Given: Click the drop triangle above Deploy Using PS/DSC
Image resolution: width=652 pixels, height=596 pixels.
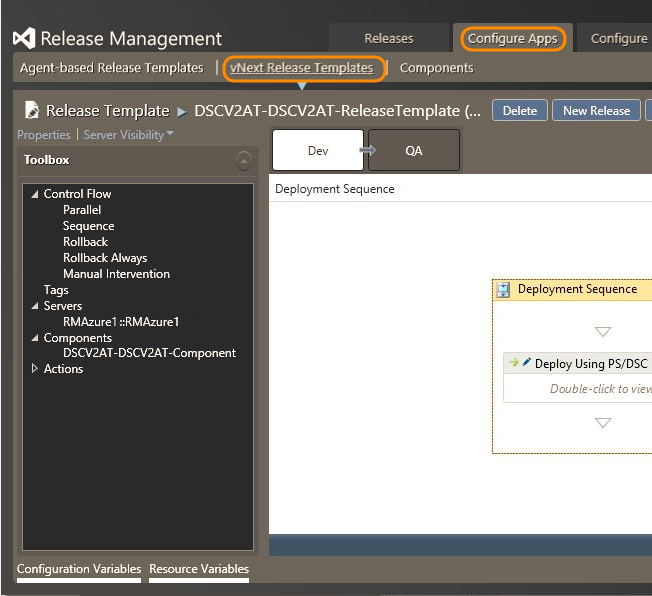Looking at the screenshot, I should (603, 331).
